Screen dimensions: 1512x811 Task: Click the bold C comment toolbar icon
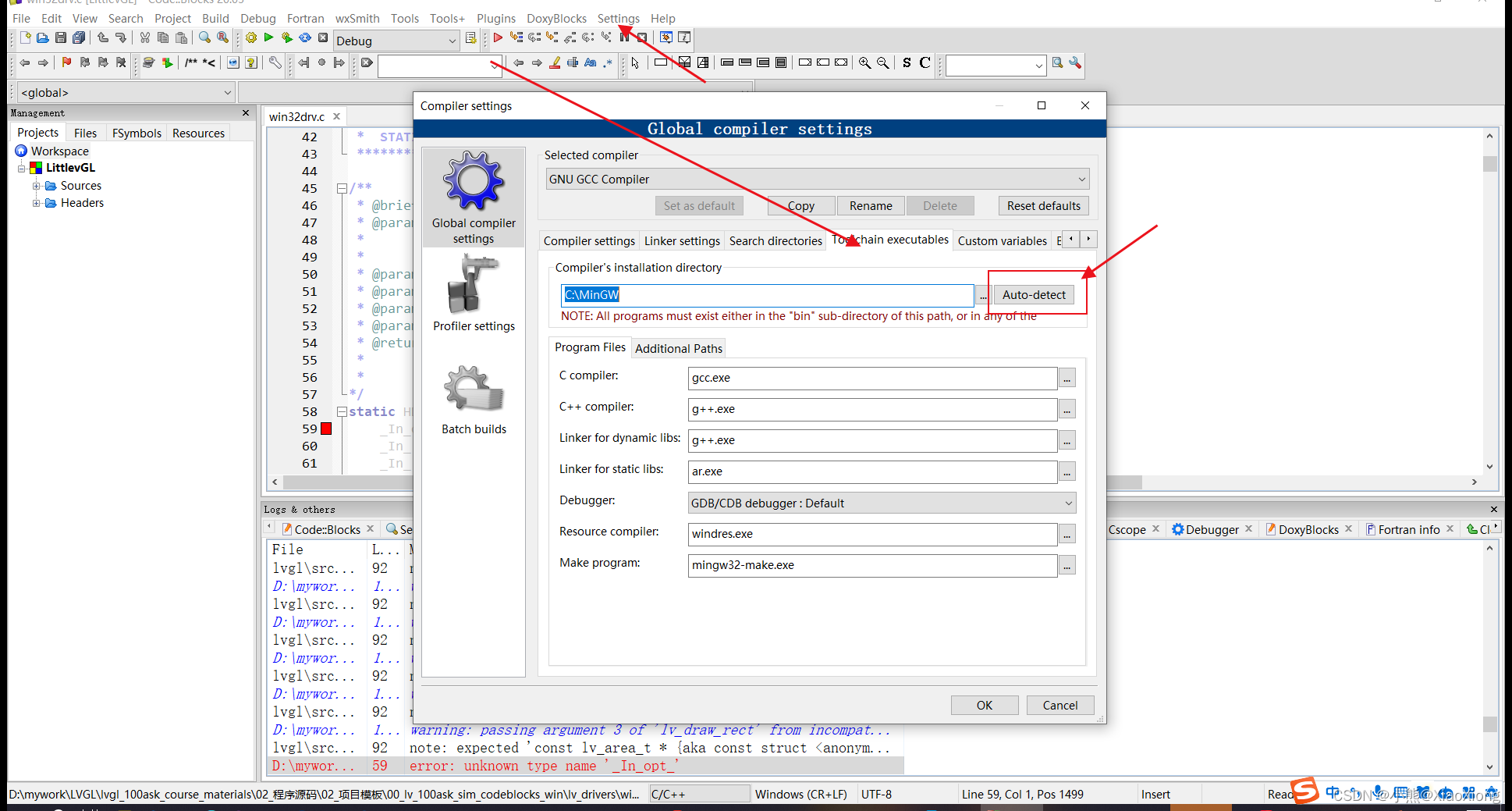coord(925,62)
